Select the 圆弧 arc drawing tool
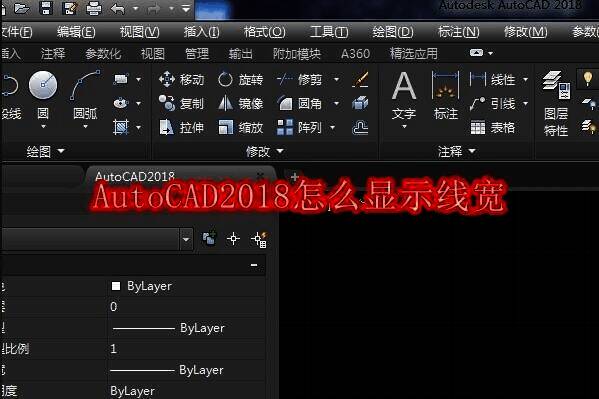Viewport: 599px width, 399px height. [x=85, y=85]
